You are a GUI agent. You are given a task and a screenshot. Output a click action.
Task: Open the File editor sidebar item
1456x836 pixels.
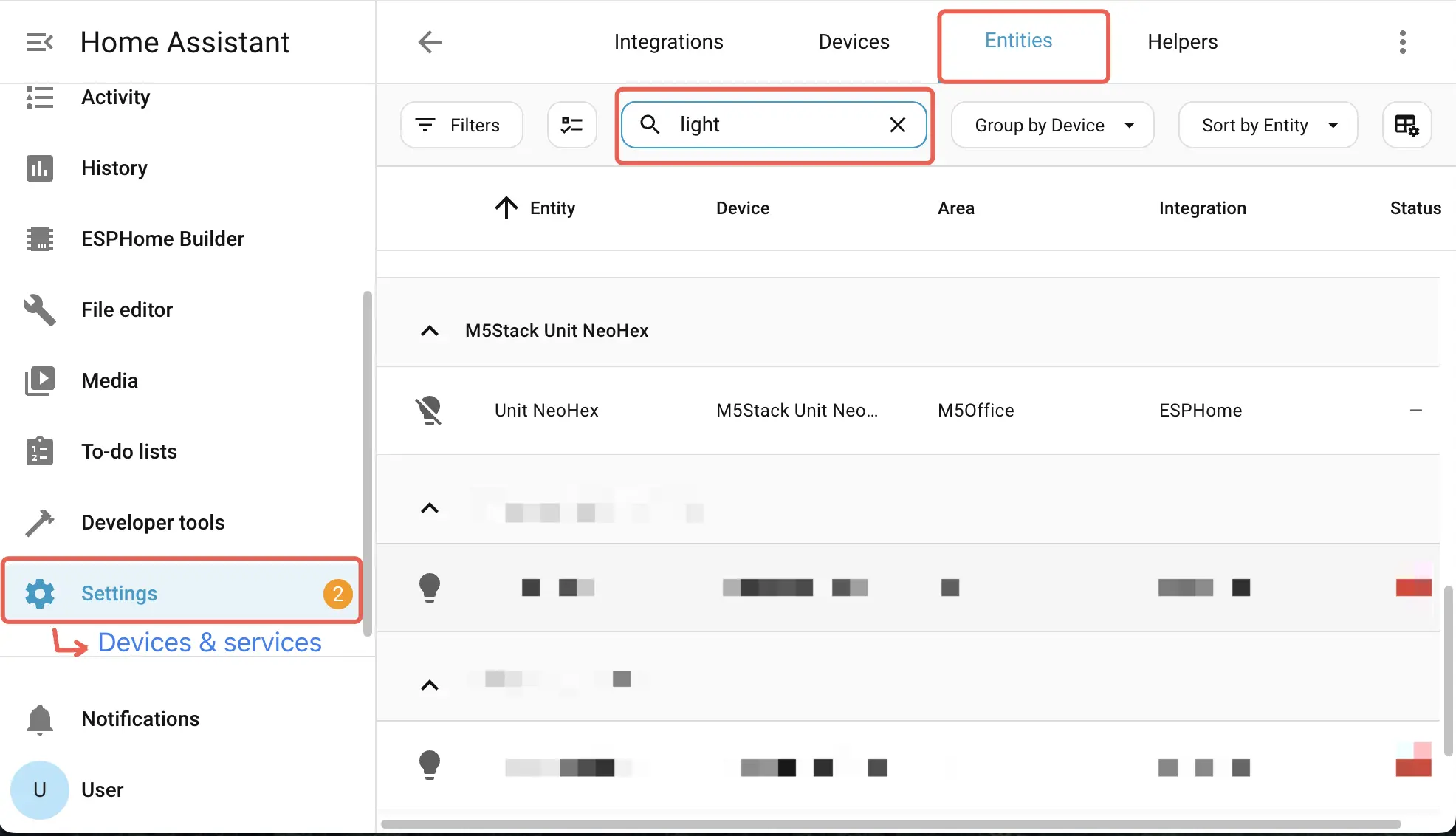click(127, 310)
